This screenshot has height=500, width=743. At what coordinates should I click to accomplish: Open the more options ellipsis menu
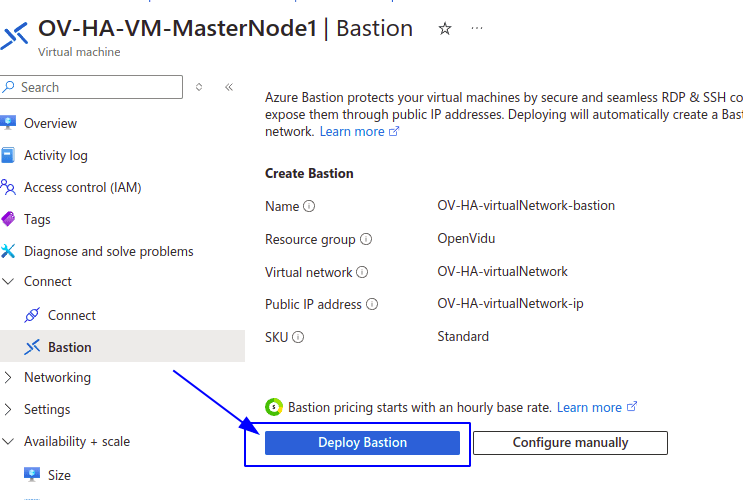(477, 28)
